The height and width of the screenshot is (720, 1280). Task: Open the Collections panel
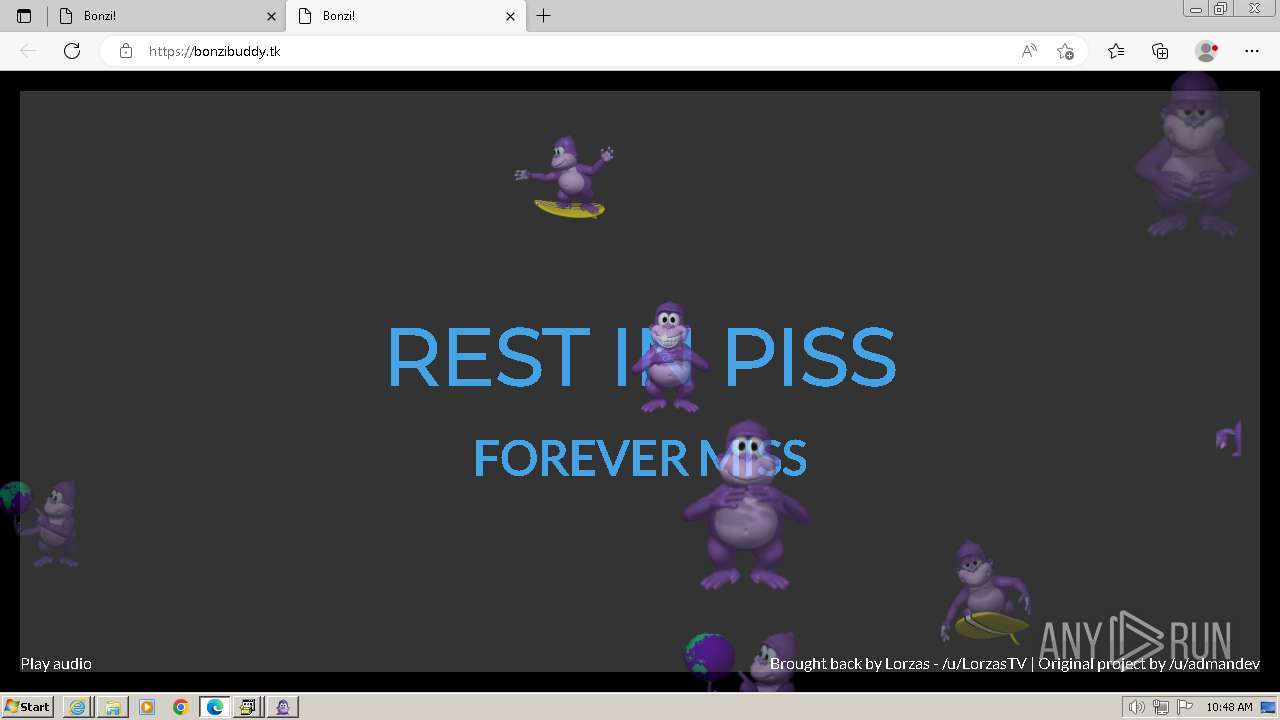pyautogui.click(x=1160, y=51)
